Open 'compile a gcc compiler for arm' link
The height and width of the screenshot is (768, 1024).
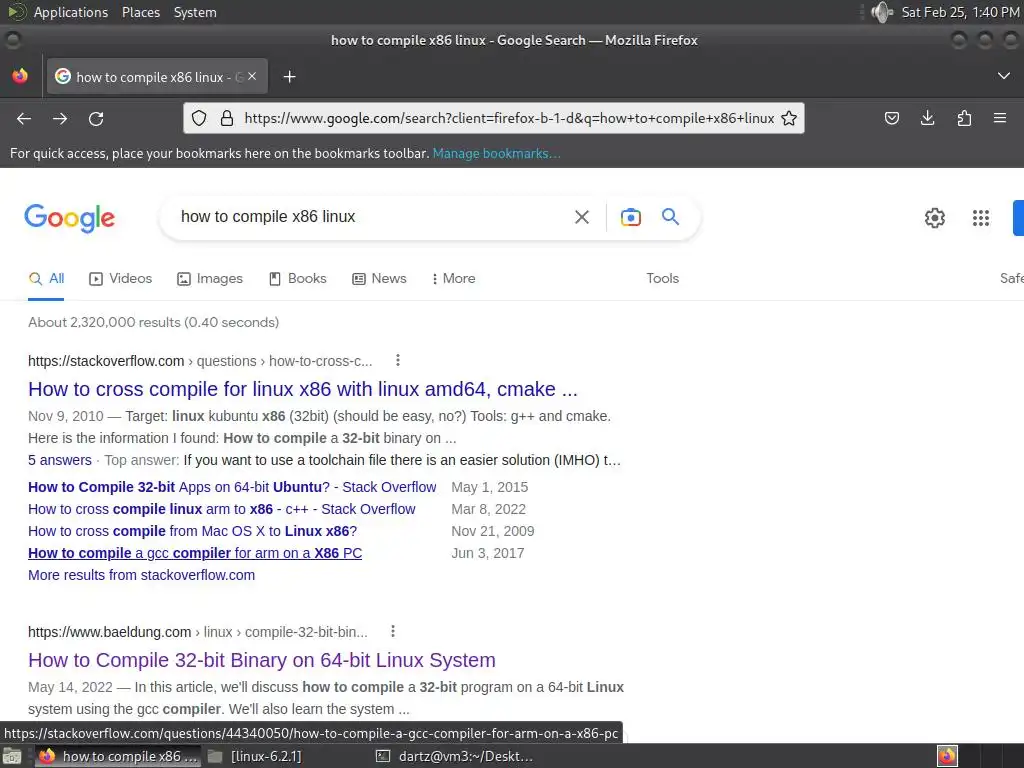(x=195, y=553)
